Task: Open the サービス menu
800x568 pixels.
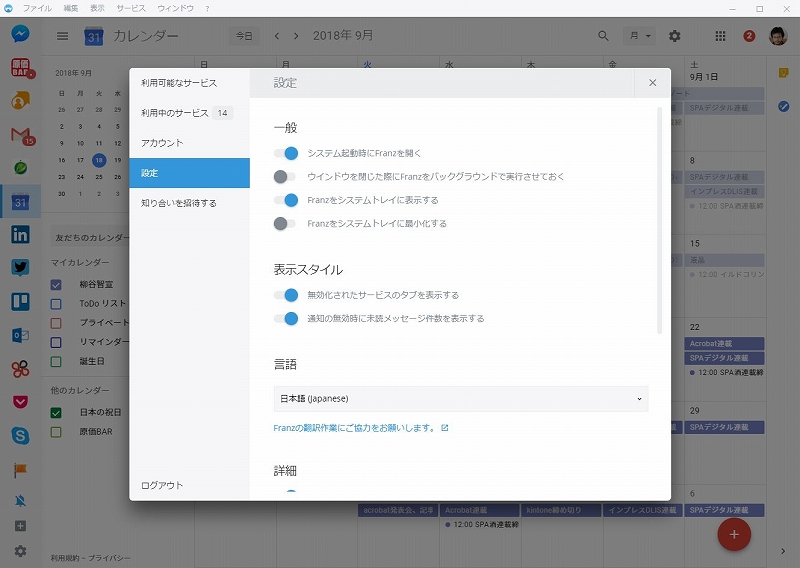Action: tap(131, 8)
